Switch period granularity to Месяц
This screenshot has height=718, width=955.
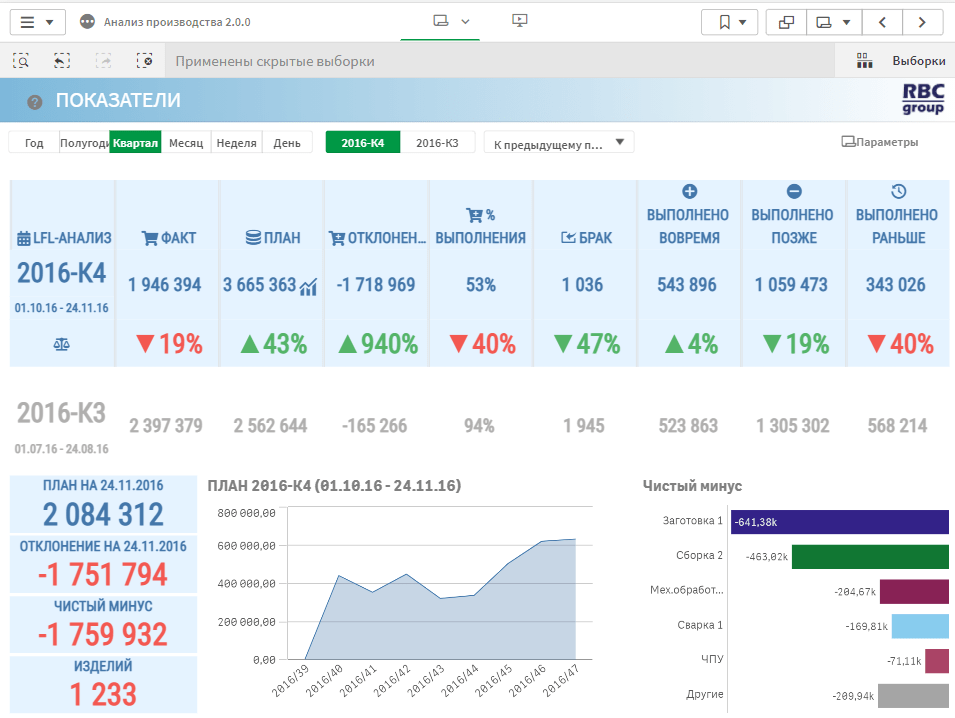(x=186, y=143)
